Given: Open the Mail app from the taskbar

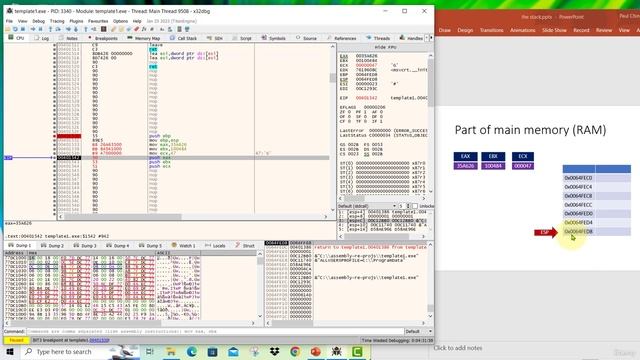Looking at the screenshot, I should (x=233, y=351).
